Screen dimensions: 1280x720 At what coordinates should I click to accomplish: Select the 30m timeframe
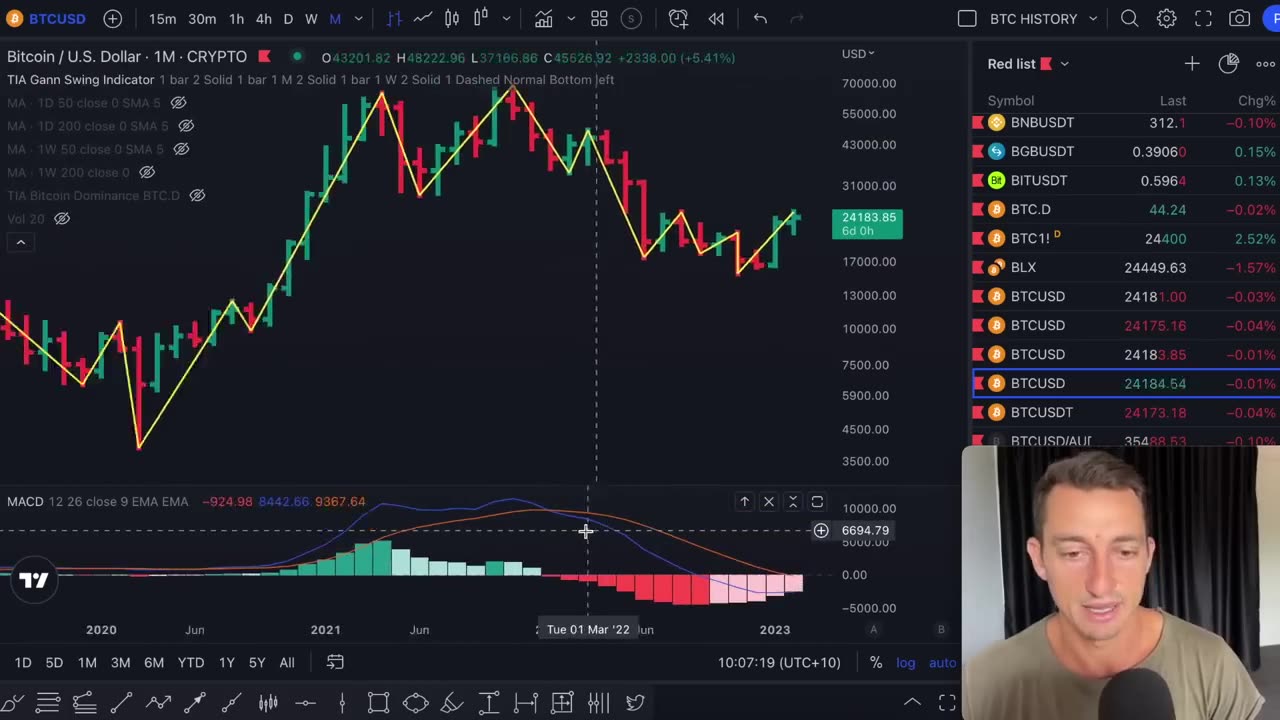[202, 18]
